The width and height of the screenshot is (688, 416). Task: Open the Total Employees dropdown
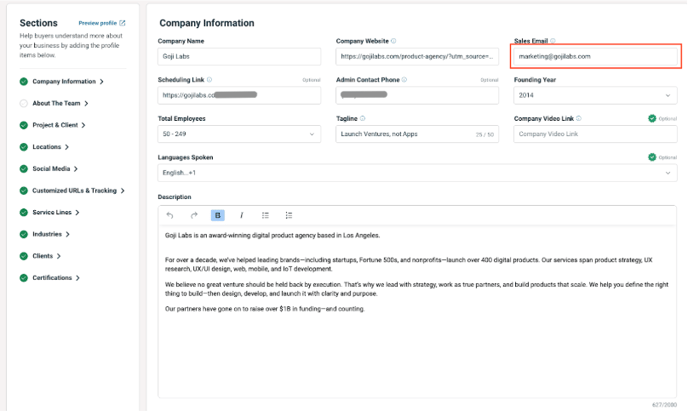(x=239, y=133)
